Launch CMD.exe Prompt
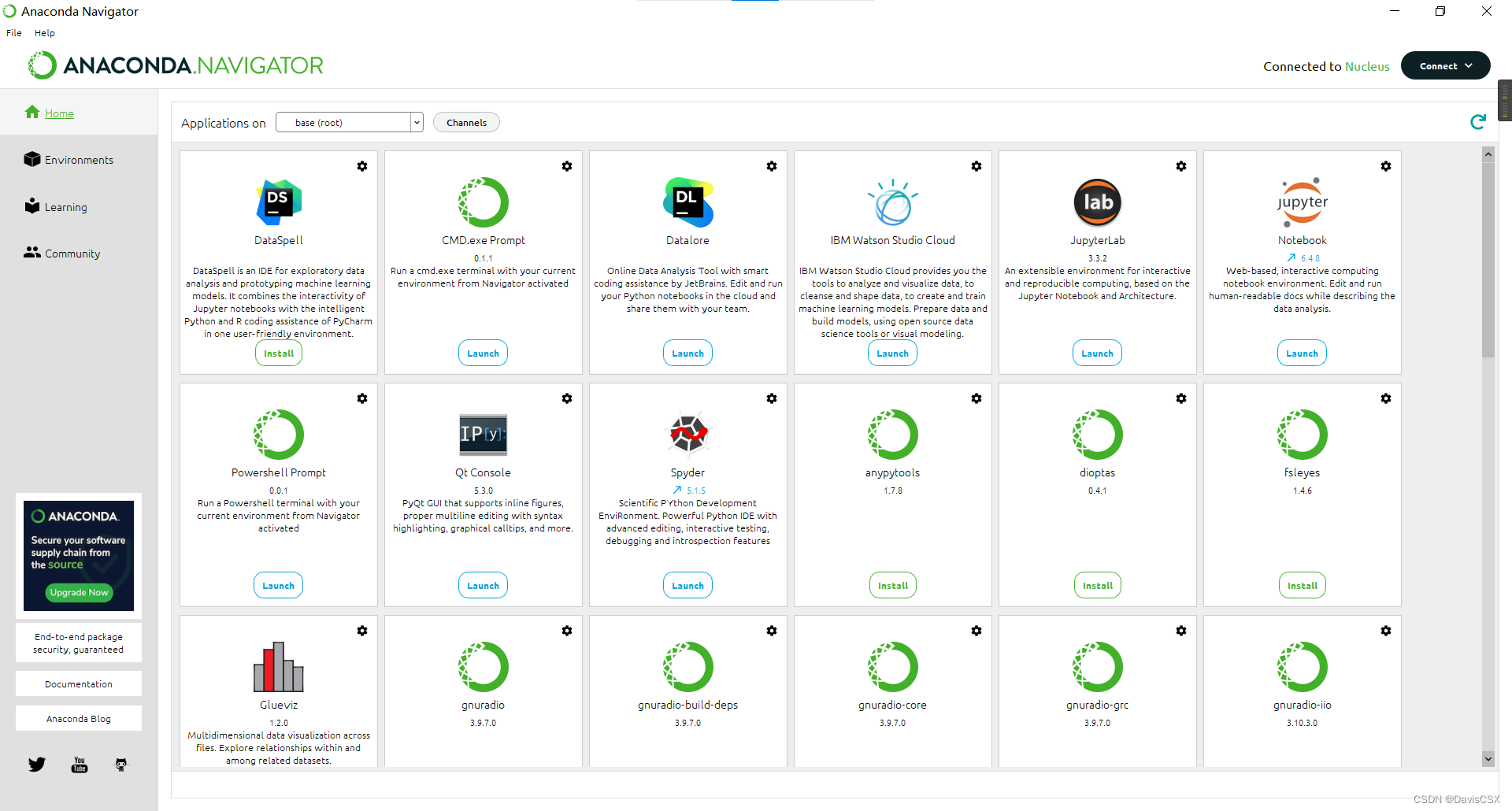 tap(484, 354)
